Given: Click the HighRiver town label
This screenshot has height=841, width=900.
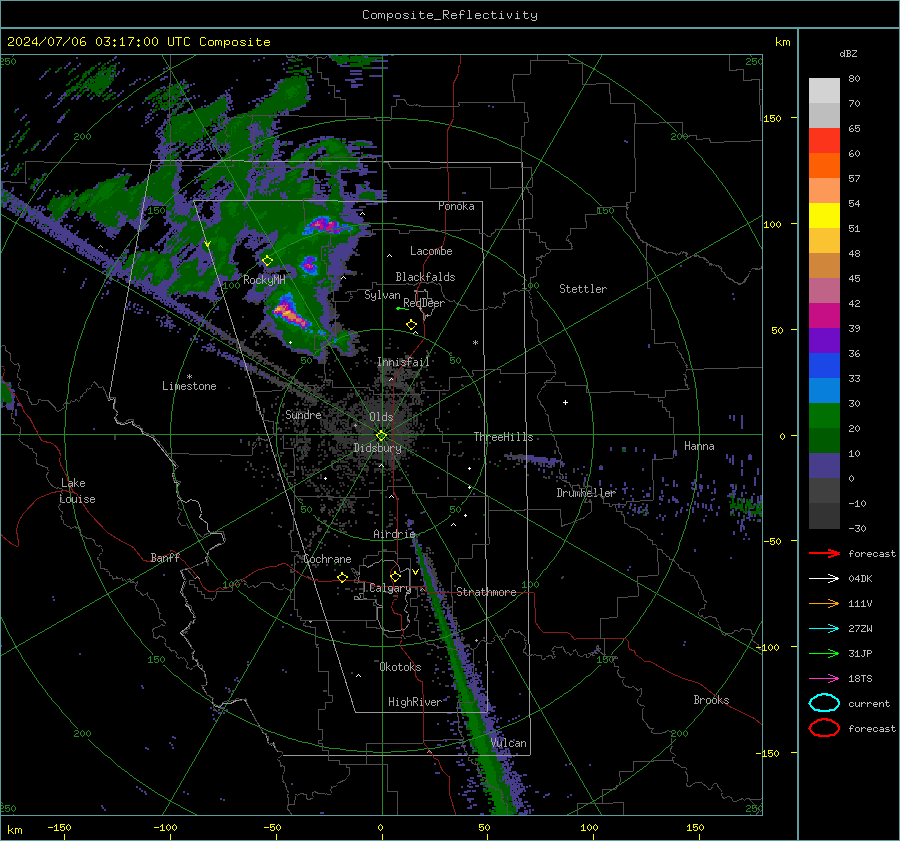Looking at the screenshot, I should pyautogui.click(x=415, y=702).
